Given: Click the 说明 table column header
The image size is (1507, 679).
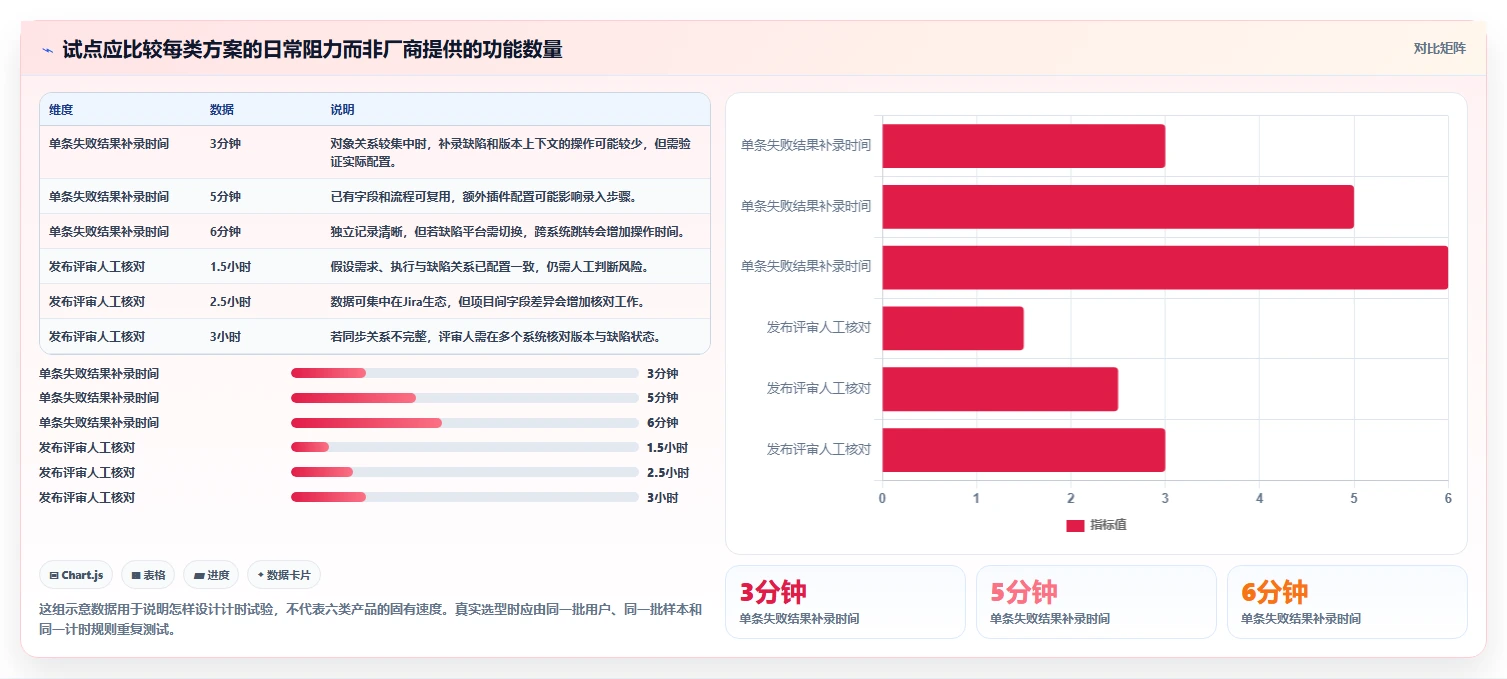Looking at the screenshot, I should pos(342,109).
